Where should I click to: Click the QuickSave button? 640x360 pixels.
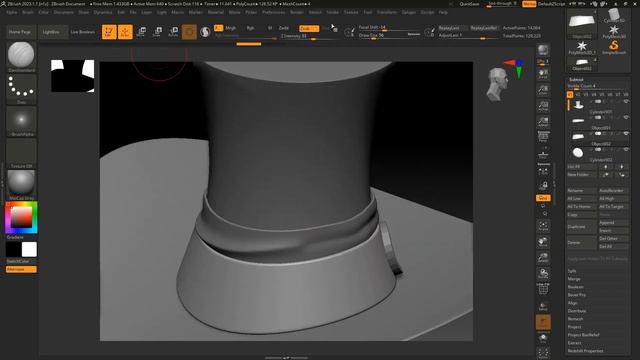pos(469,4)
